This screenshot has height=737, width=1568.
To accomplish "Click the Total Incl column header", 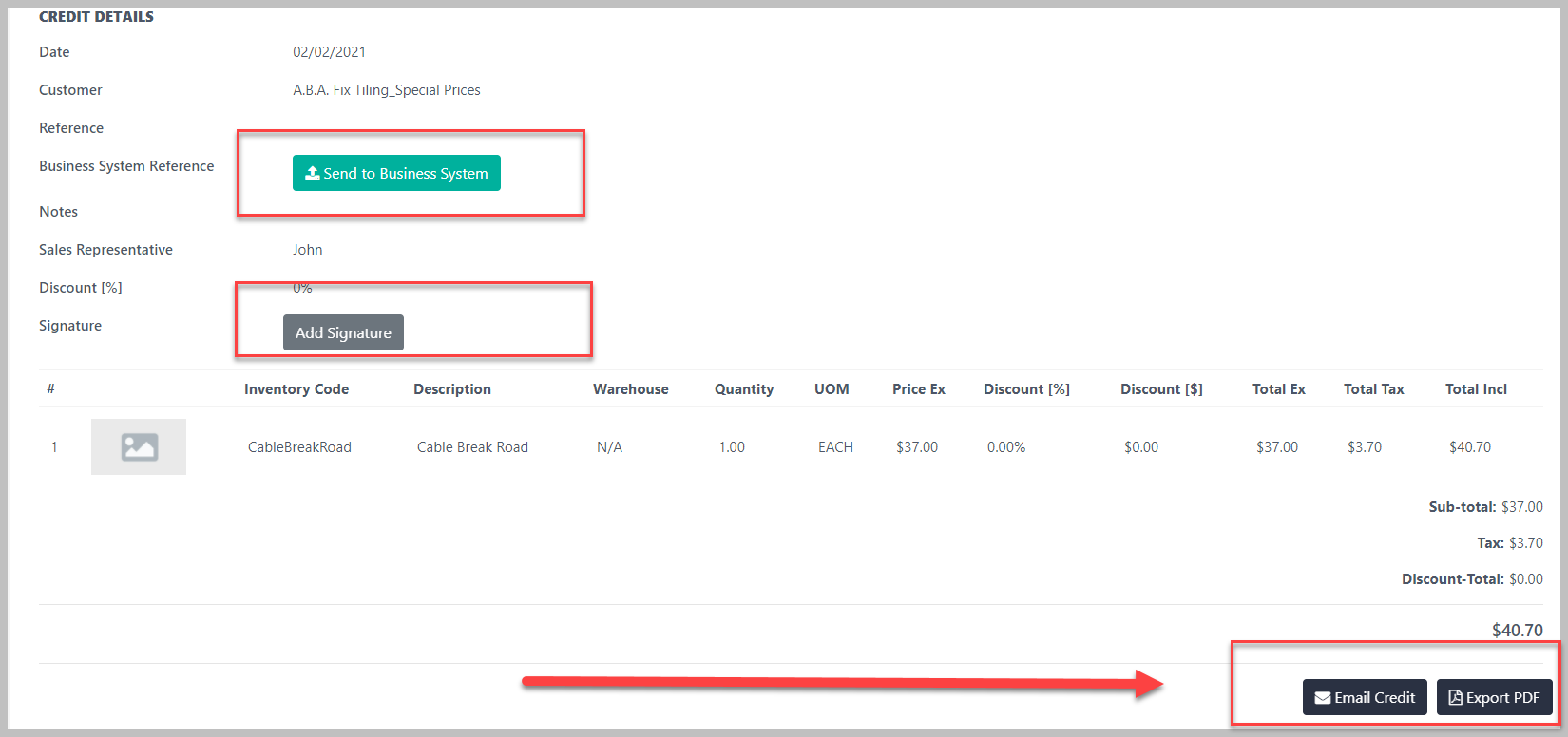I will pyautogui.click(x=1476, y=389).
